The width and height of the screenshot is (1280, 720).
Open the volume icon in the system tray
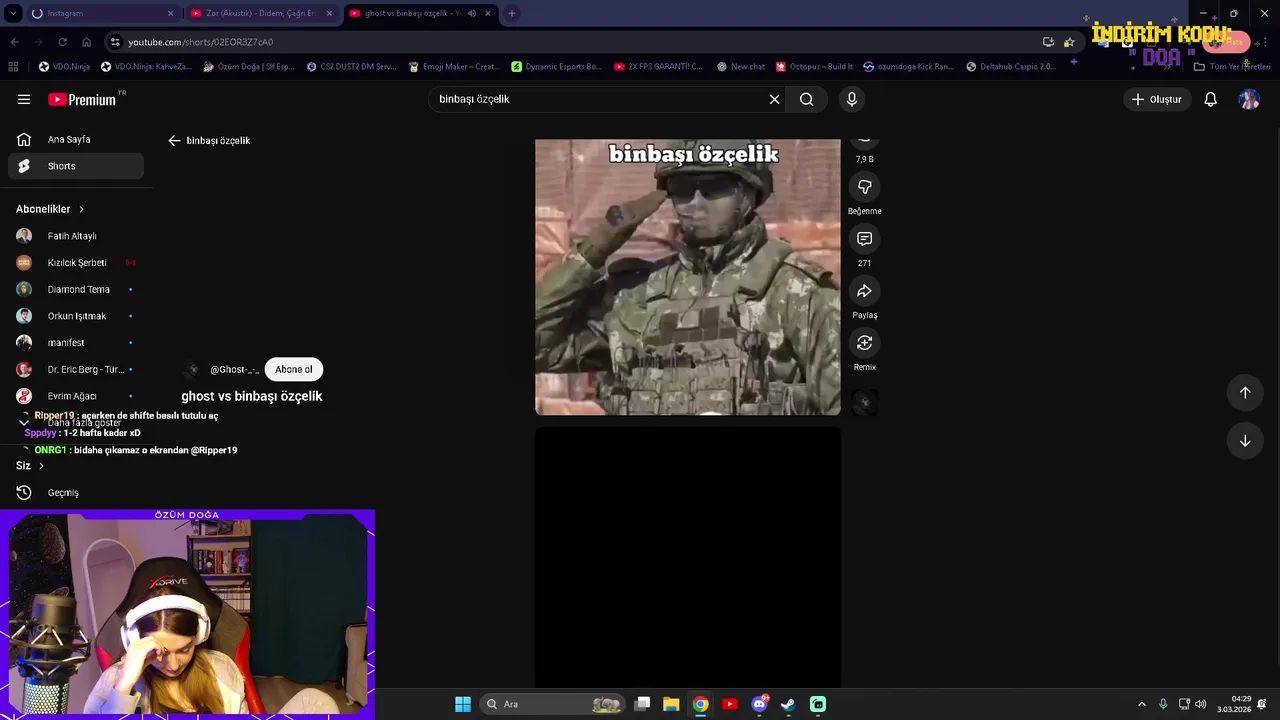(x=1200, y=704)
